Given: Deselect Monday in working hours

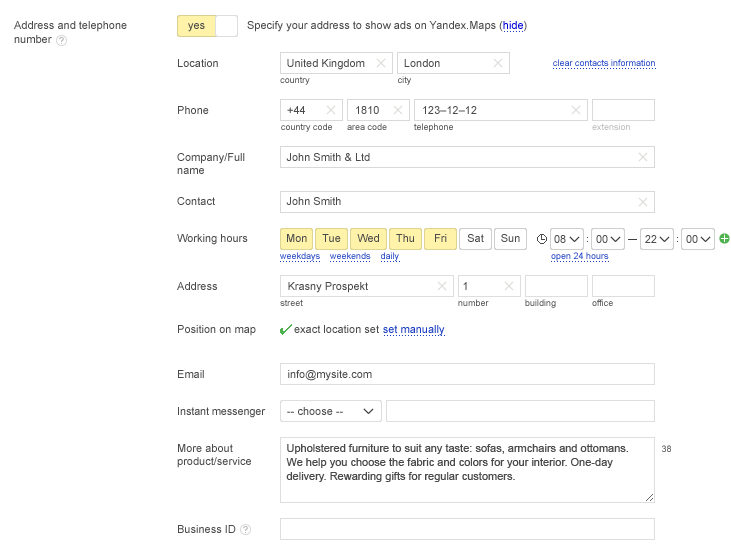Looking at the screenshot, I should click(x=297, y=238).
